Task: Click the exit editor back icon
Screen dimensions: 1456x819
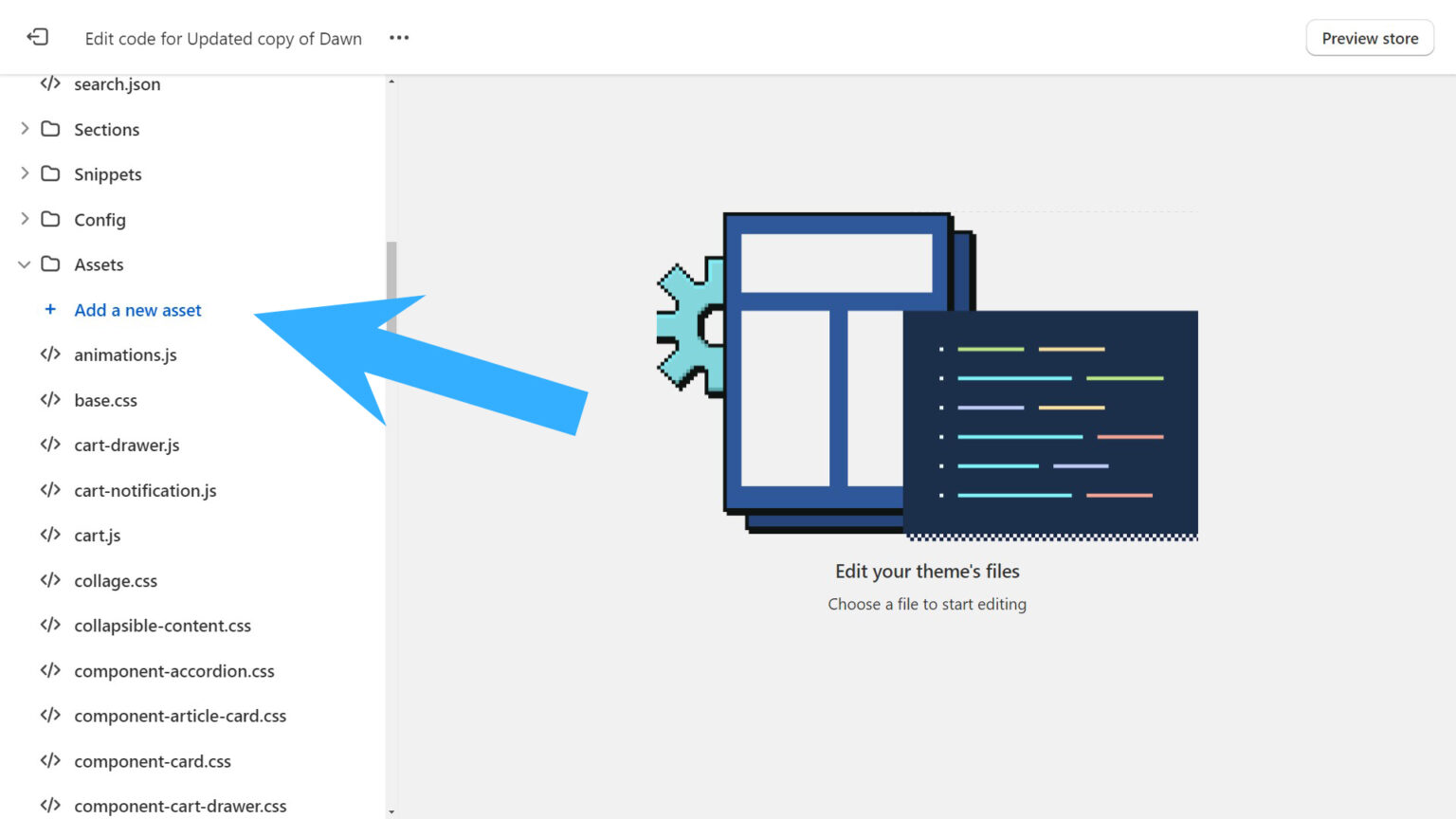Action: point(37,37)
